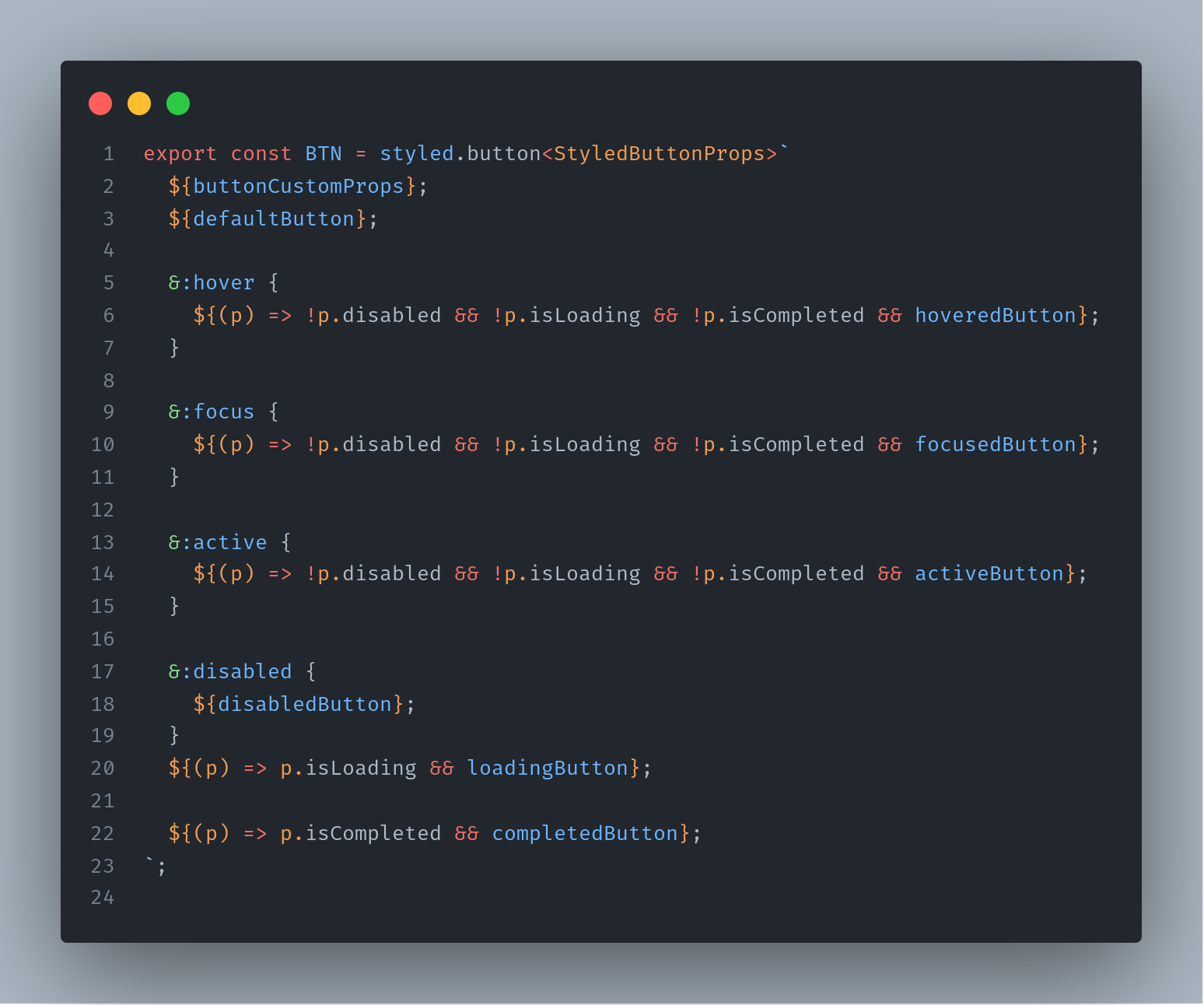Click line number 23

pyautogui.click(x=103, y=867)
